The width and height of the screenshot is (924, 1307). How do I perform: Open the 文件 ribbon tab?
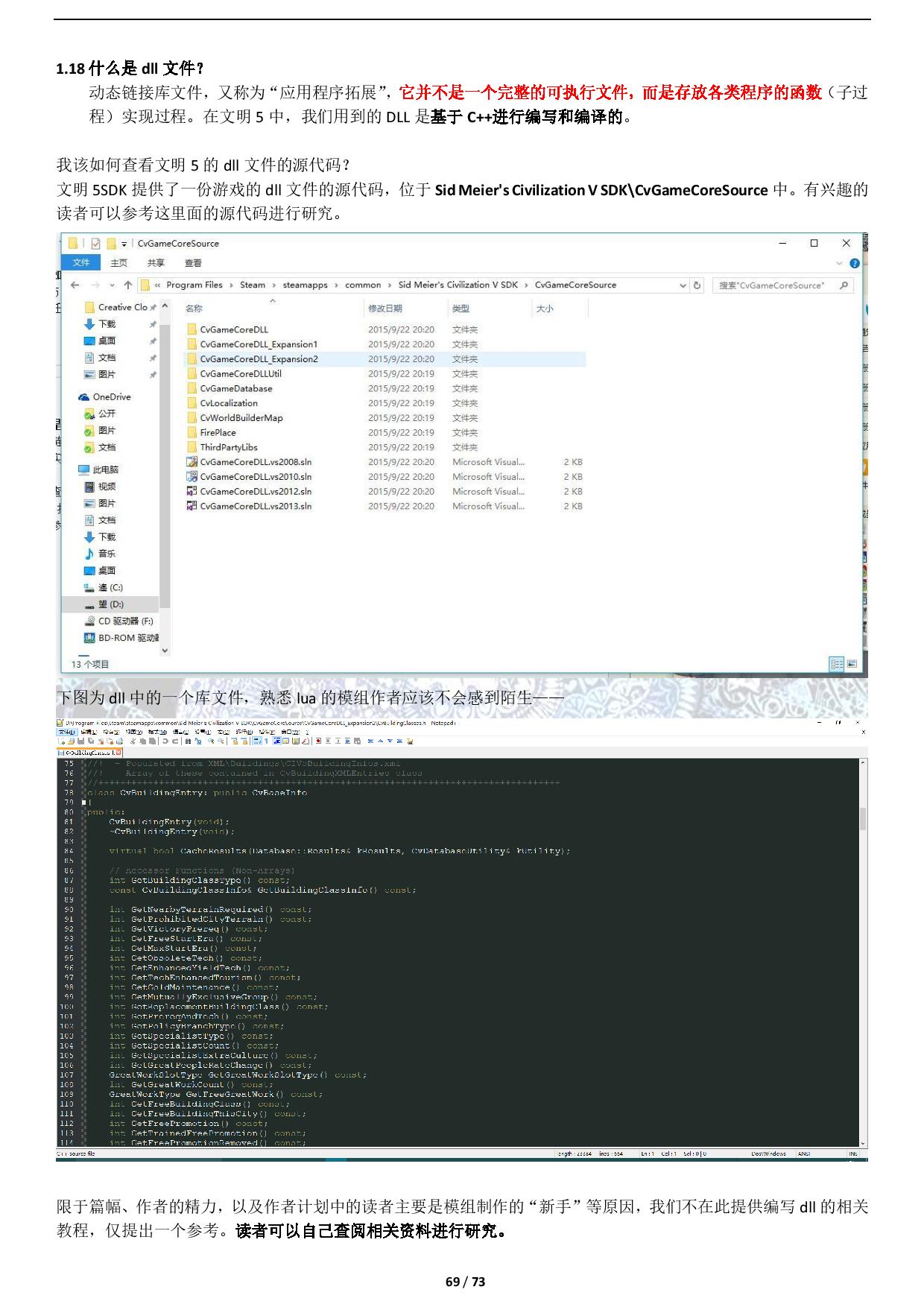[81, 263]
